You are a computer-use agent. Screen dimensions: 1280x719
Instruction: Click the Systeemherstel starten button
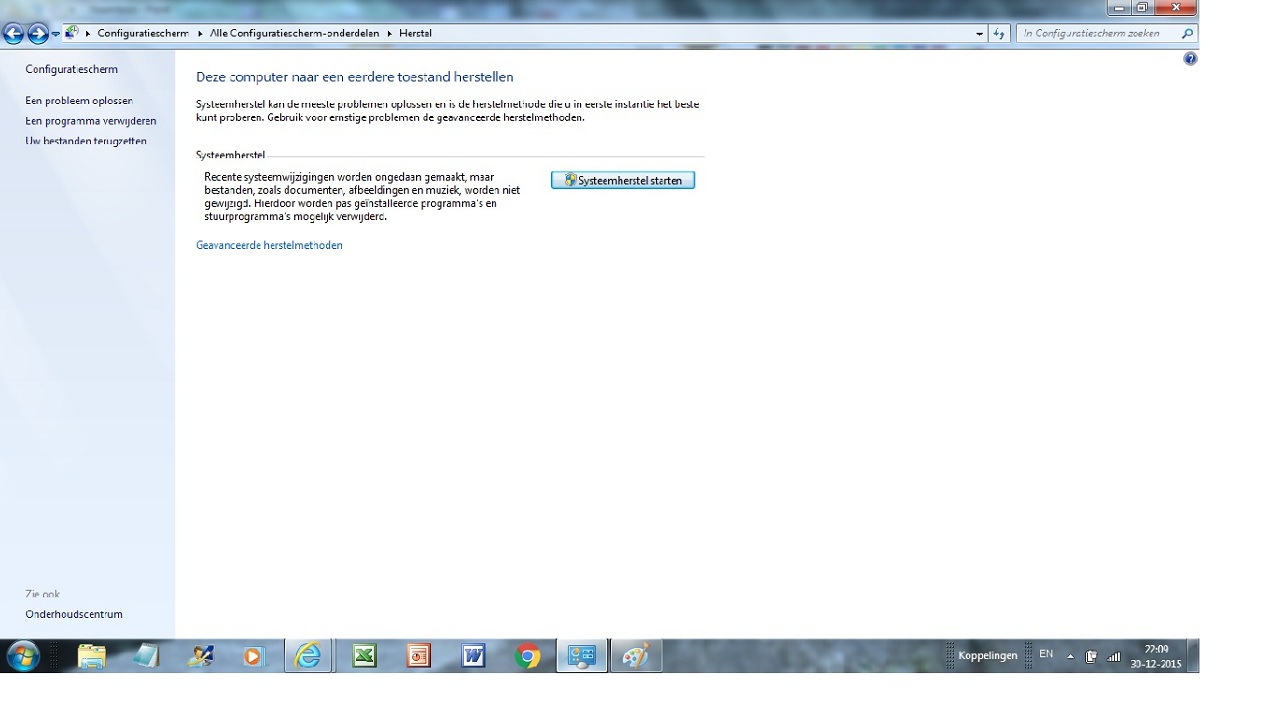pos(623,180)
